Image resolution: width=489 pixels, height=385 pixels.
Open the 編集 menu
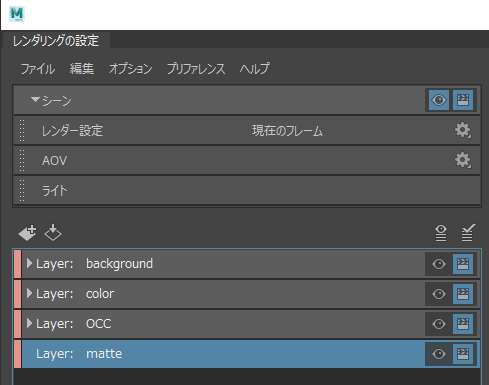tap(82, 69)
